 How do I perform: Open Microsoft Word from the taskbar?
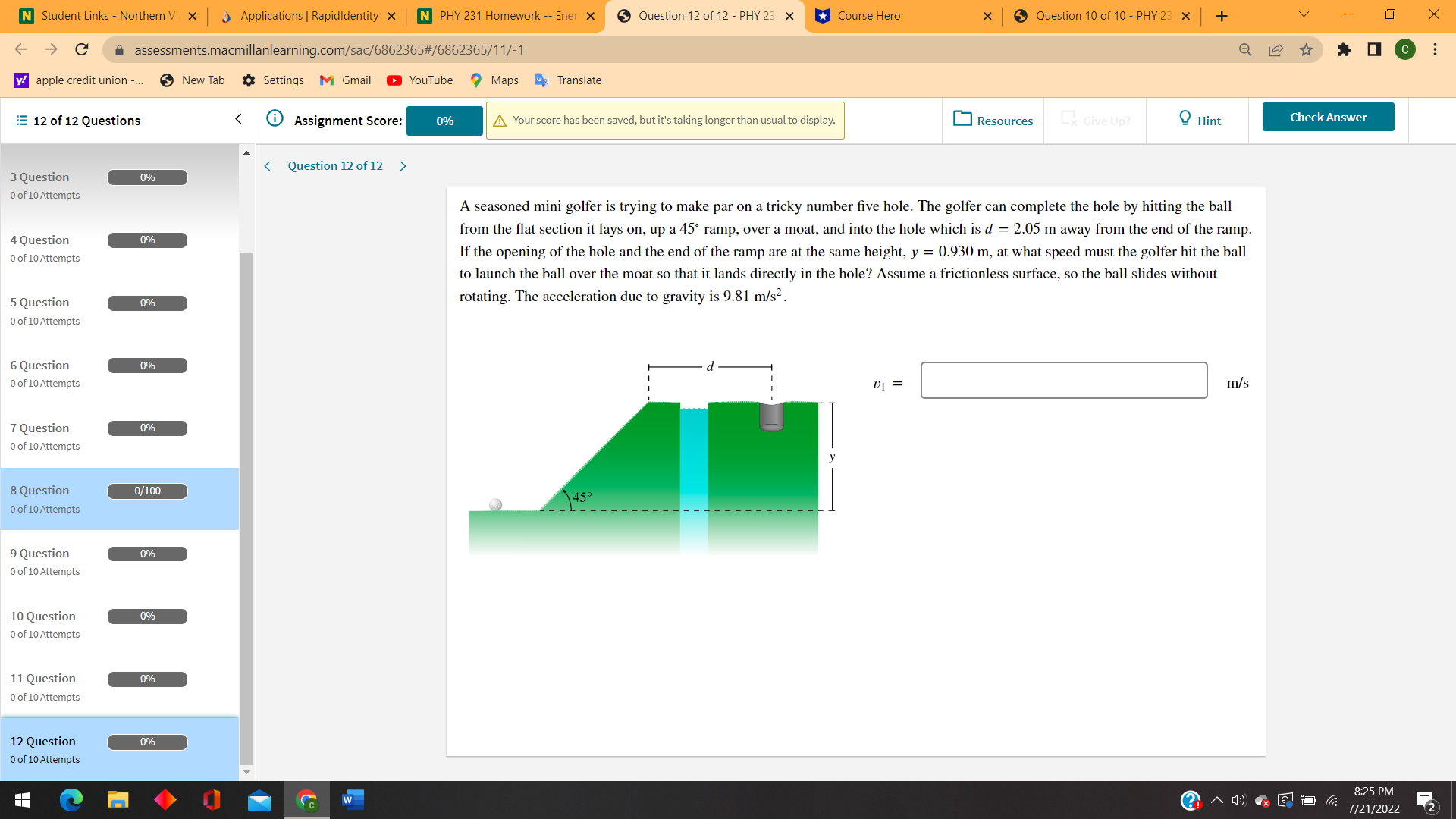point(353,800)
